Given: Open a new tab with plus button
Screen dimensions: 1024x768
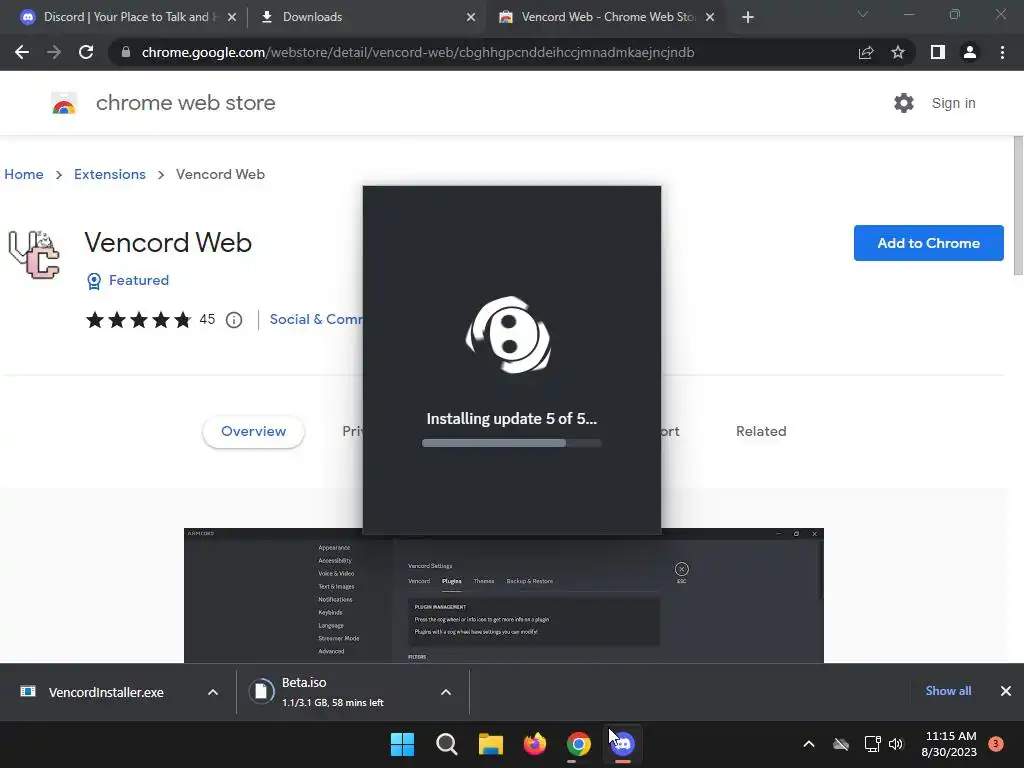Looking at the screenshot, I should (748, 17).
